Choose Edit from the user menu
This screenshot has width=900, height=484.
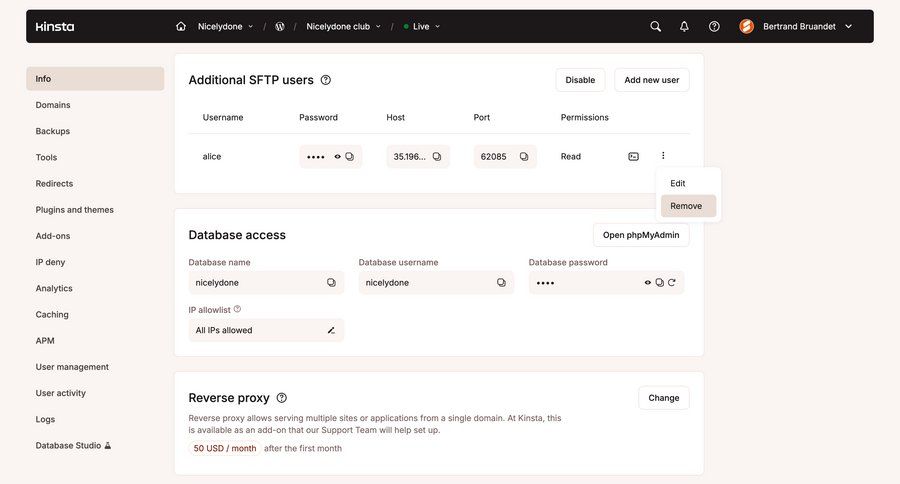pyautogui.click(x=688, y=183)
